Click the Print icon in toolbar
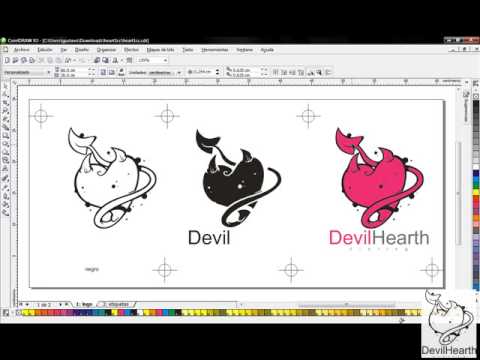 (32, 60)
